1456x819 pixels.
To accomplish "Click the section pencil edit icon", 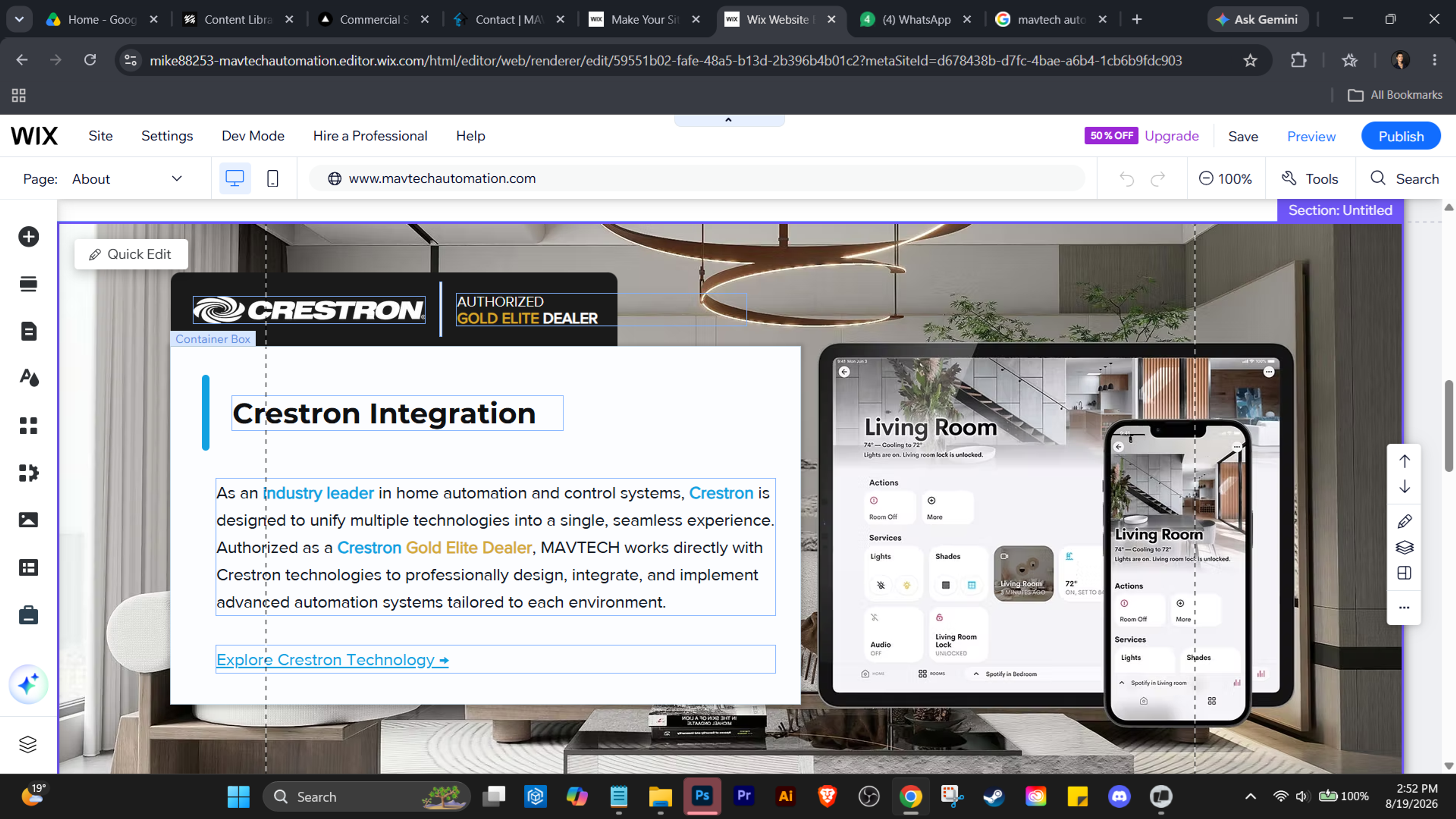I will click(x=1404, y=521).
